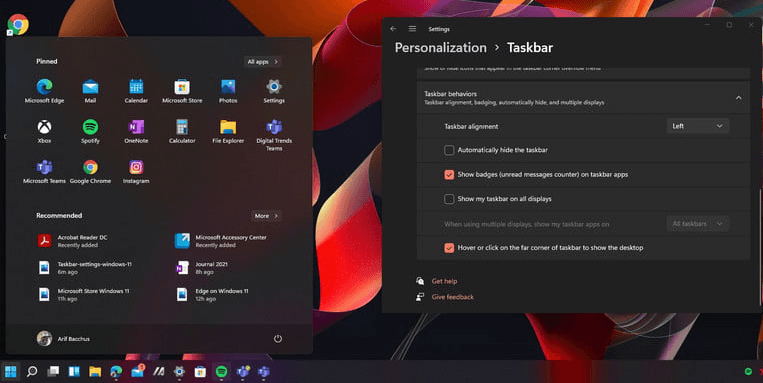This screenshot has height=383, width=763.
Task: Click the Settings window vertical scrollbar
Action: coord(760,246)
